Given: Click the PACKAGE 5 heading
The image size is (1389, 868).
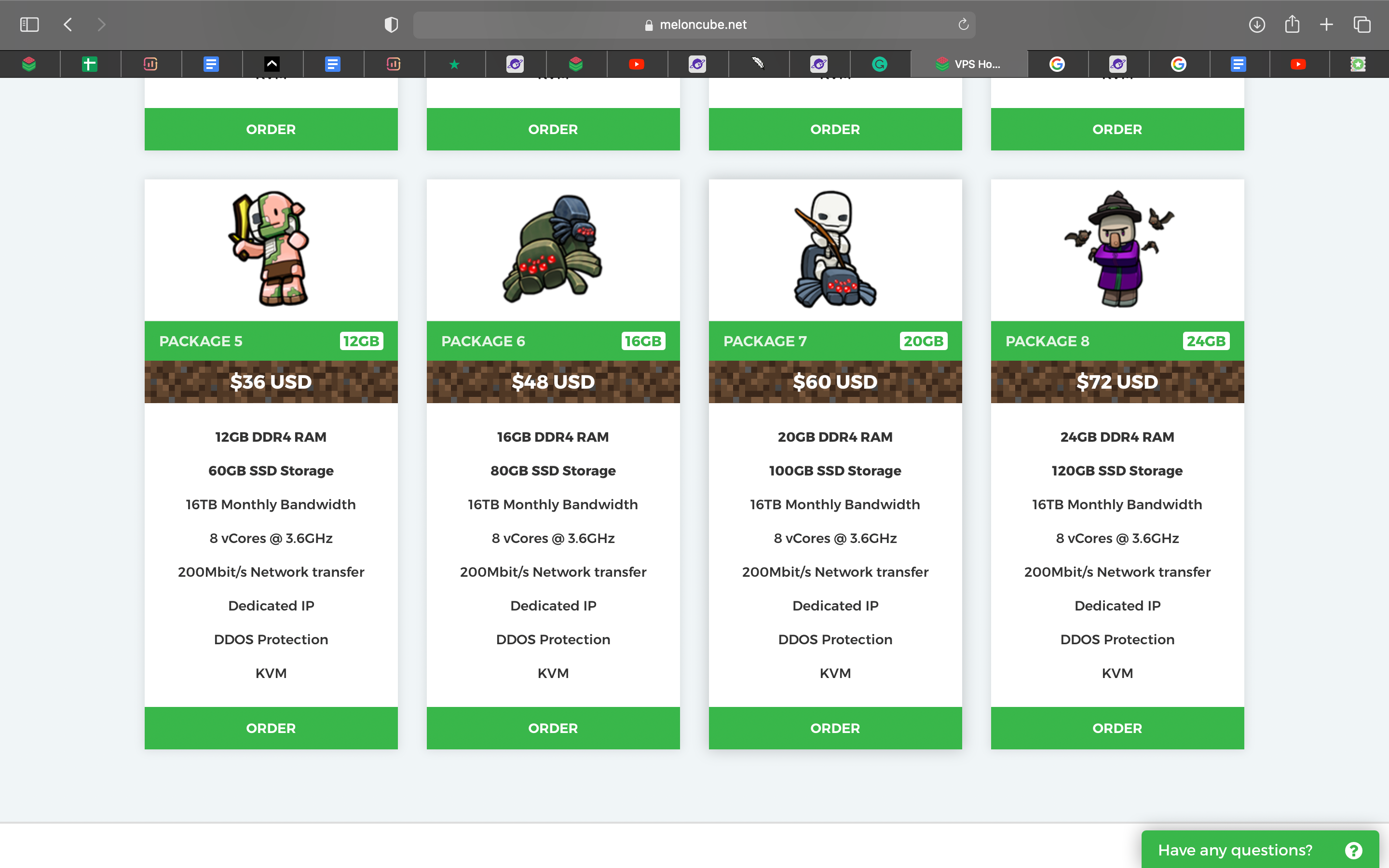Looking at the screenshot, I should pyautogui.click(x=201, y=341).
